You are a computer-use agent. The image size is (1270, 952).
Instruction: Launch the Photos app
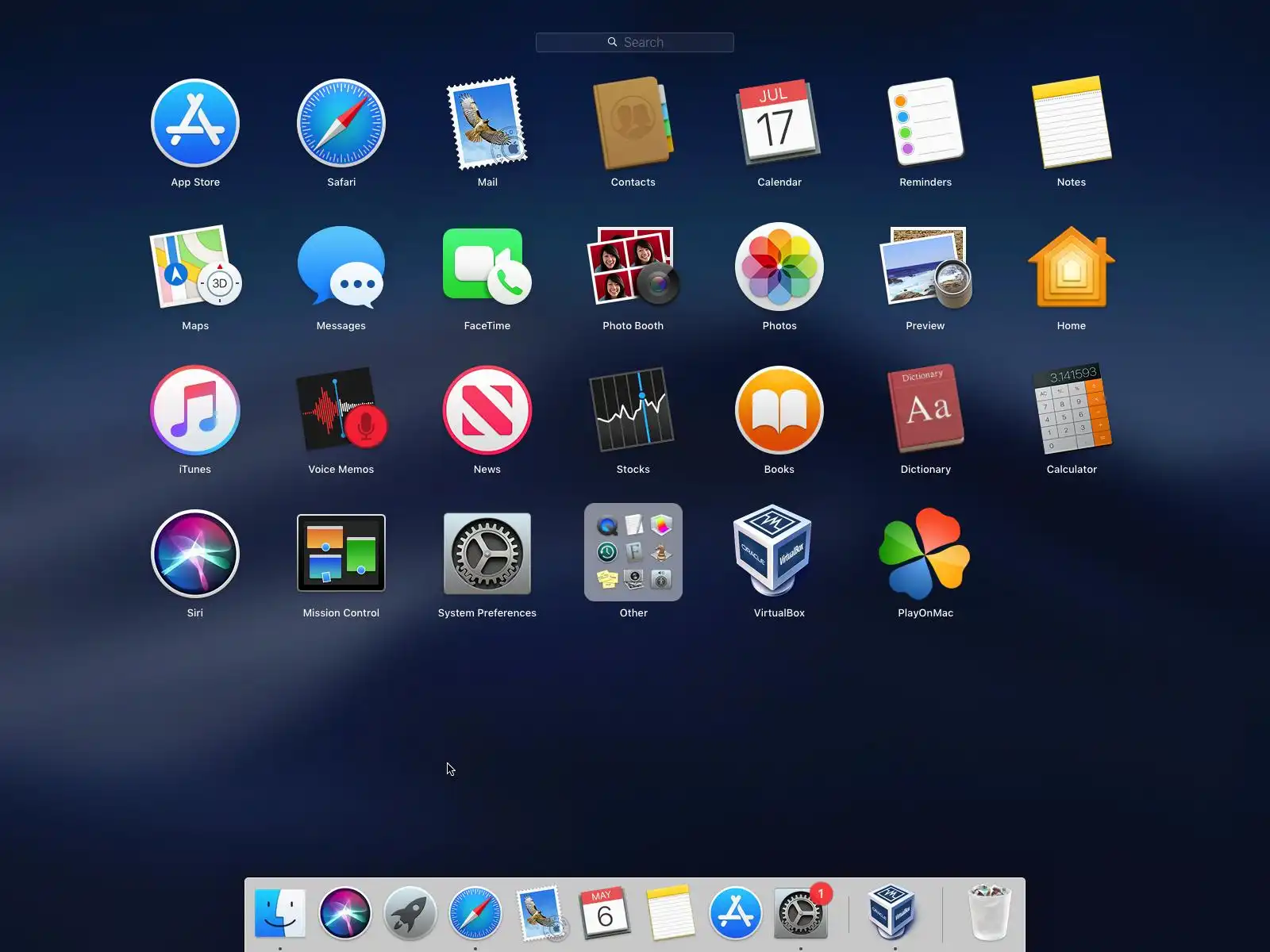tap(779, 267)
